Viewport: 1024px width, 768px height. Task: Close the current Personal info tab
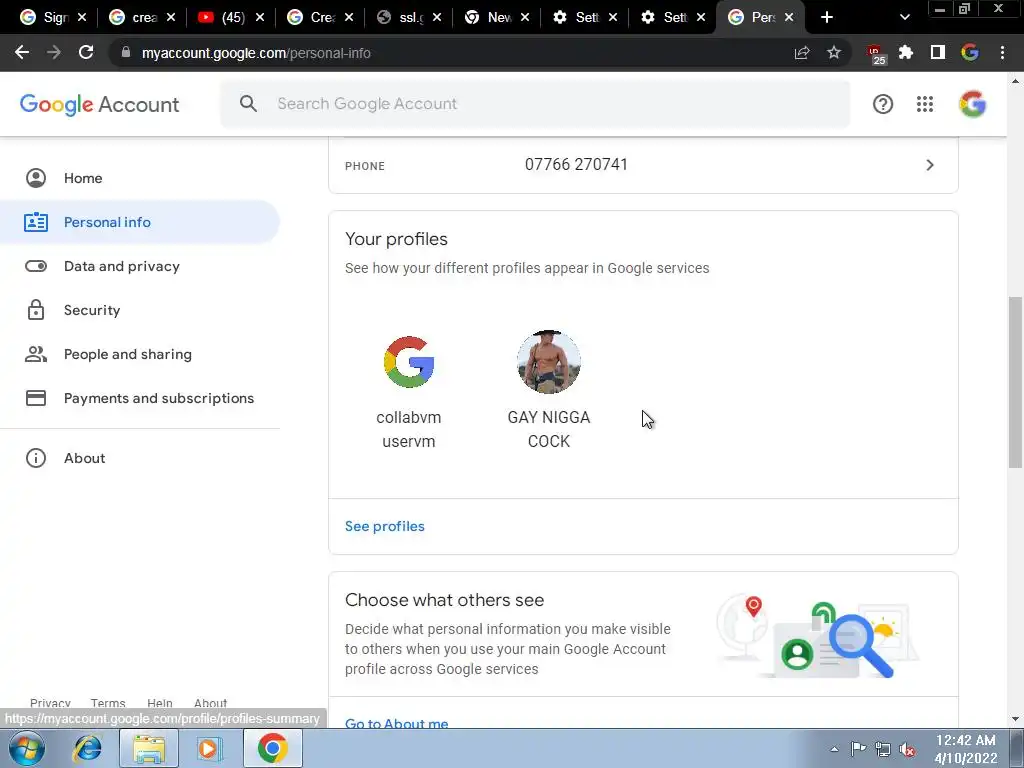coord(789,18)
